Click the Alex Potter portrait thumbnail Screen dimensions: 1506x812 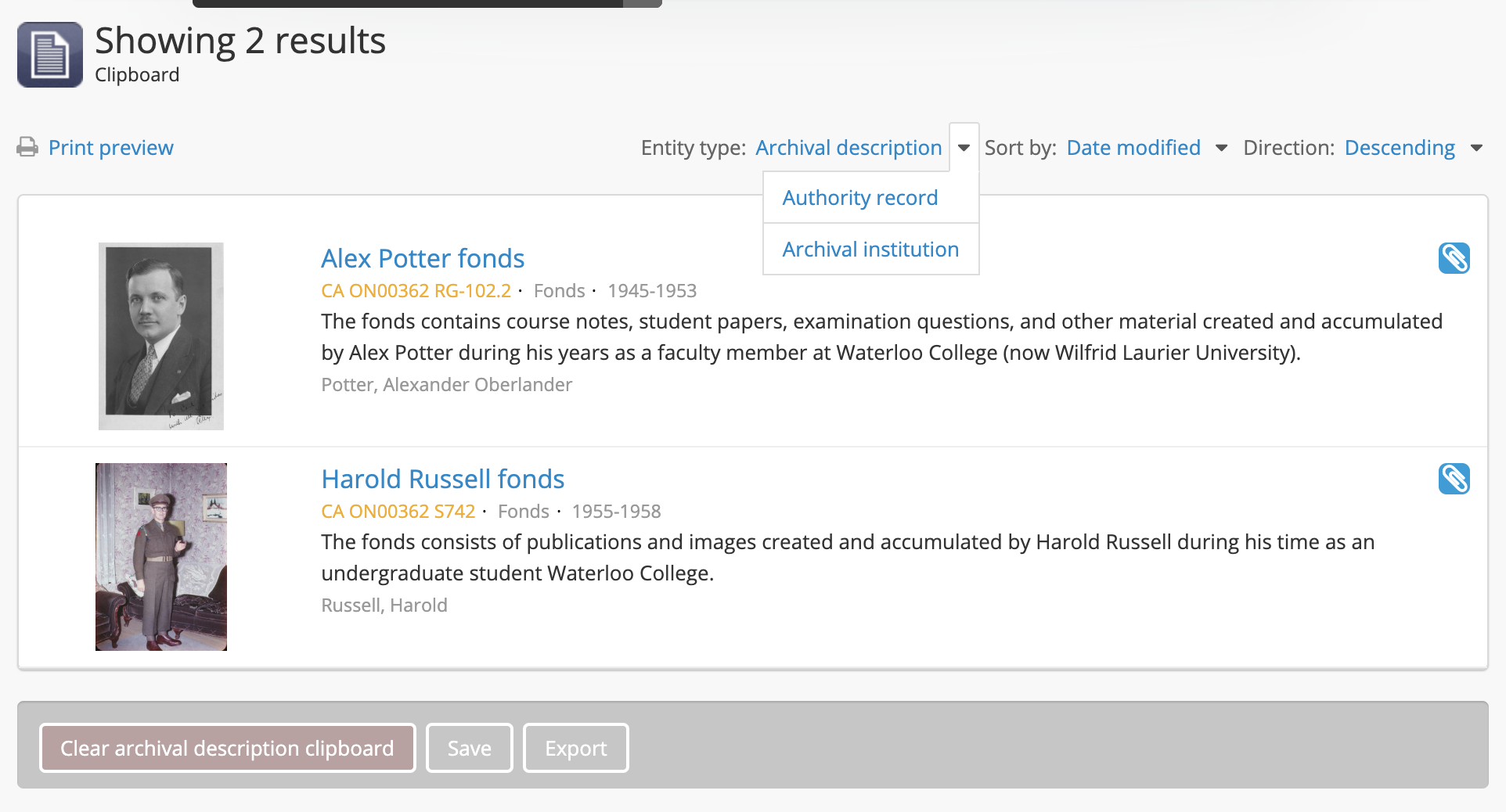click(x=161, y=336)
